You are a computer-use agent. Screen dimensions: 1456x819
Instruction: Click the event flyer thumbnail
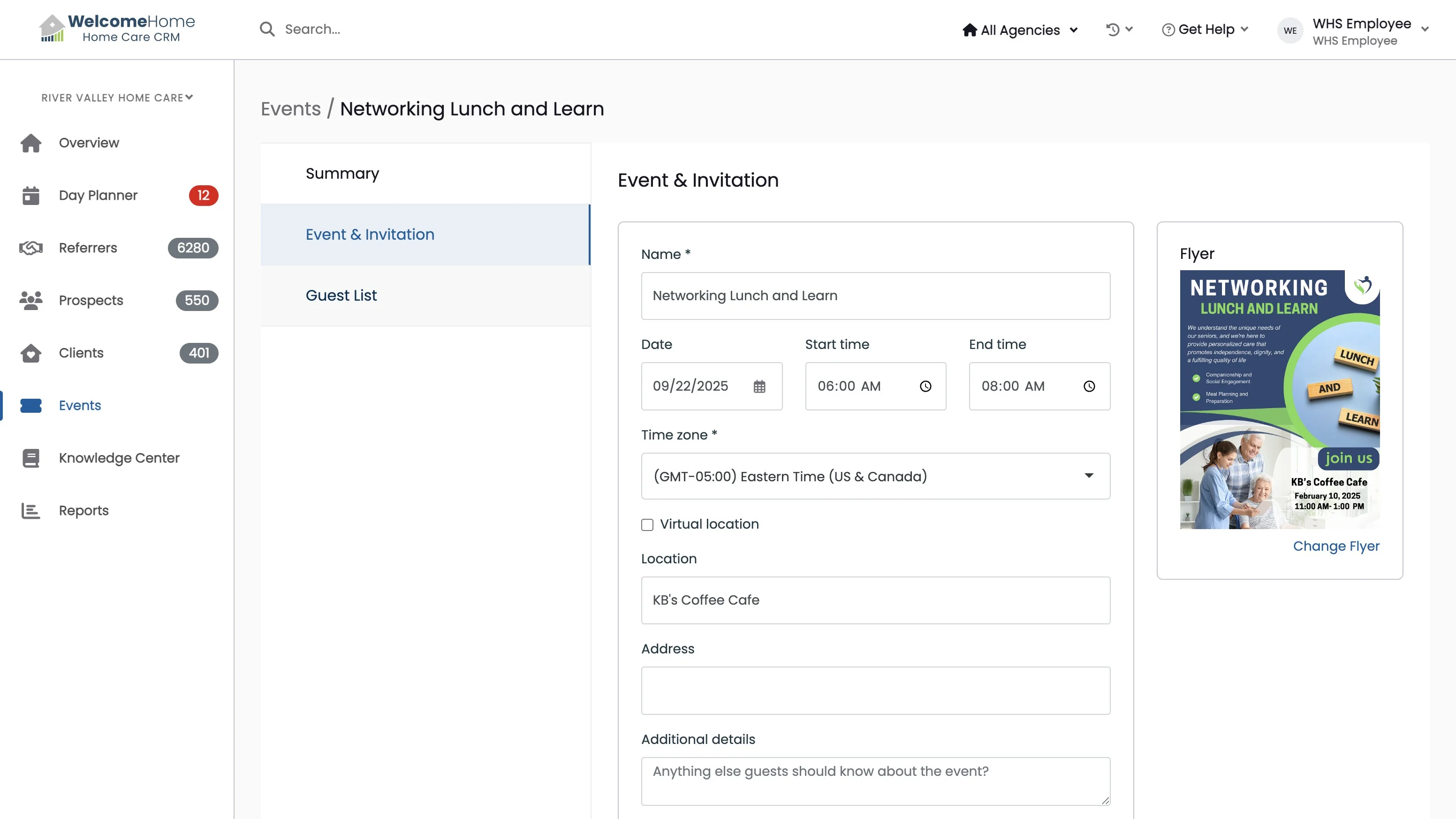click(x=1279, y=399)
